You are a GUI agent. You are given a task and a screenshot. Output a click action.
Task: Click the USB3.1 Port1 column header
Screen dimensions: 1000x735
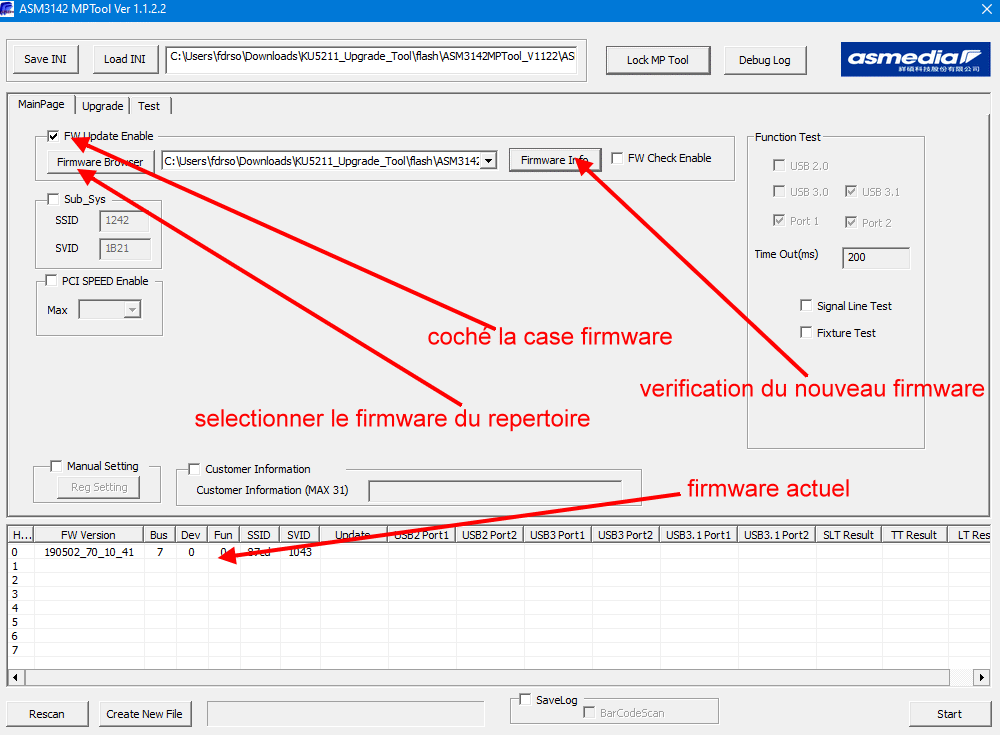(x=698, y=535)
